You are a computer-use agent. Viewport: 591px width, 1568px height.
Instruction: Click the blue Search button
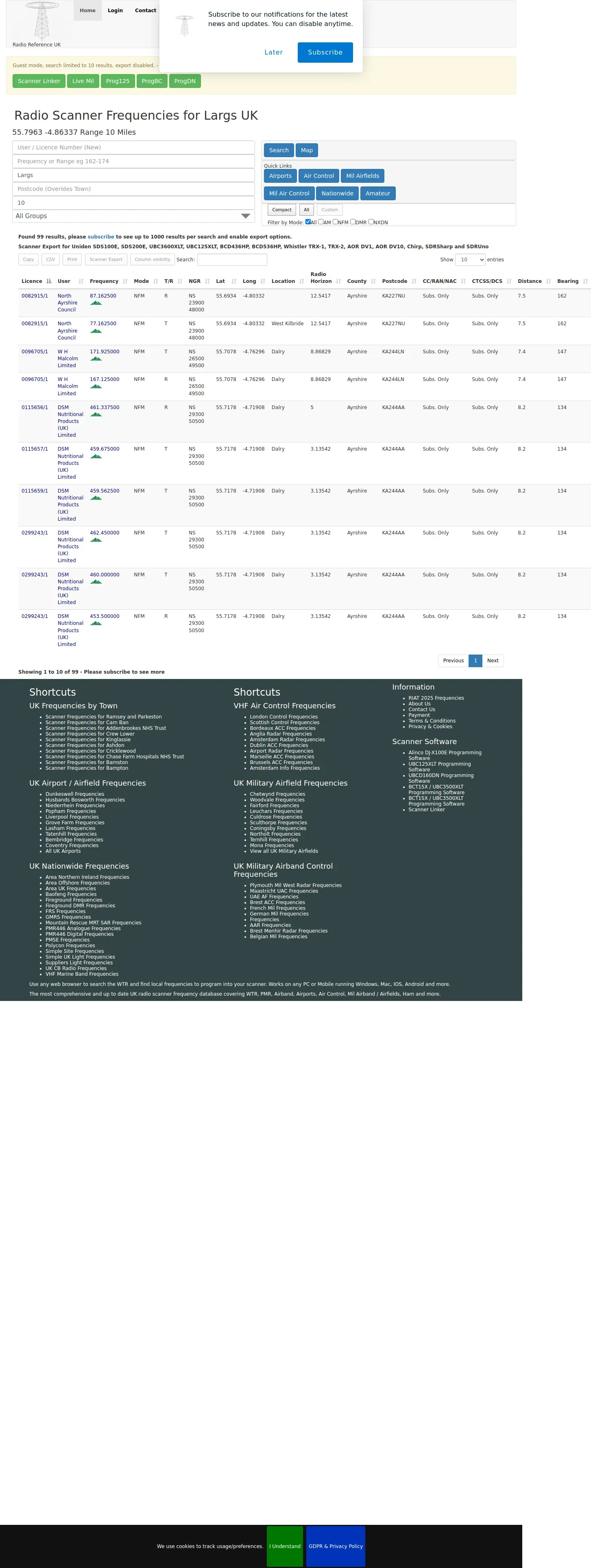(279, 150)
